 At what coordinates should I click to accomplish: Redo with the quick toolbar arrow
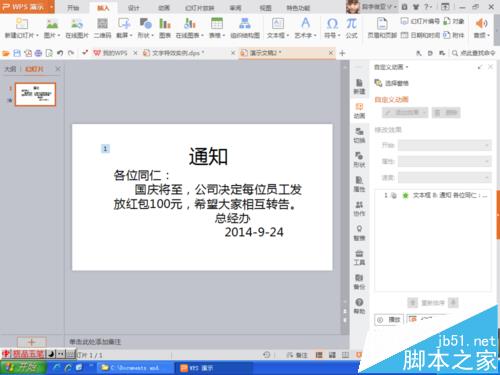pyautogui.click(x=71, y=53)
